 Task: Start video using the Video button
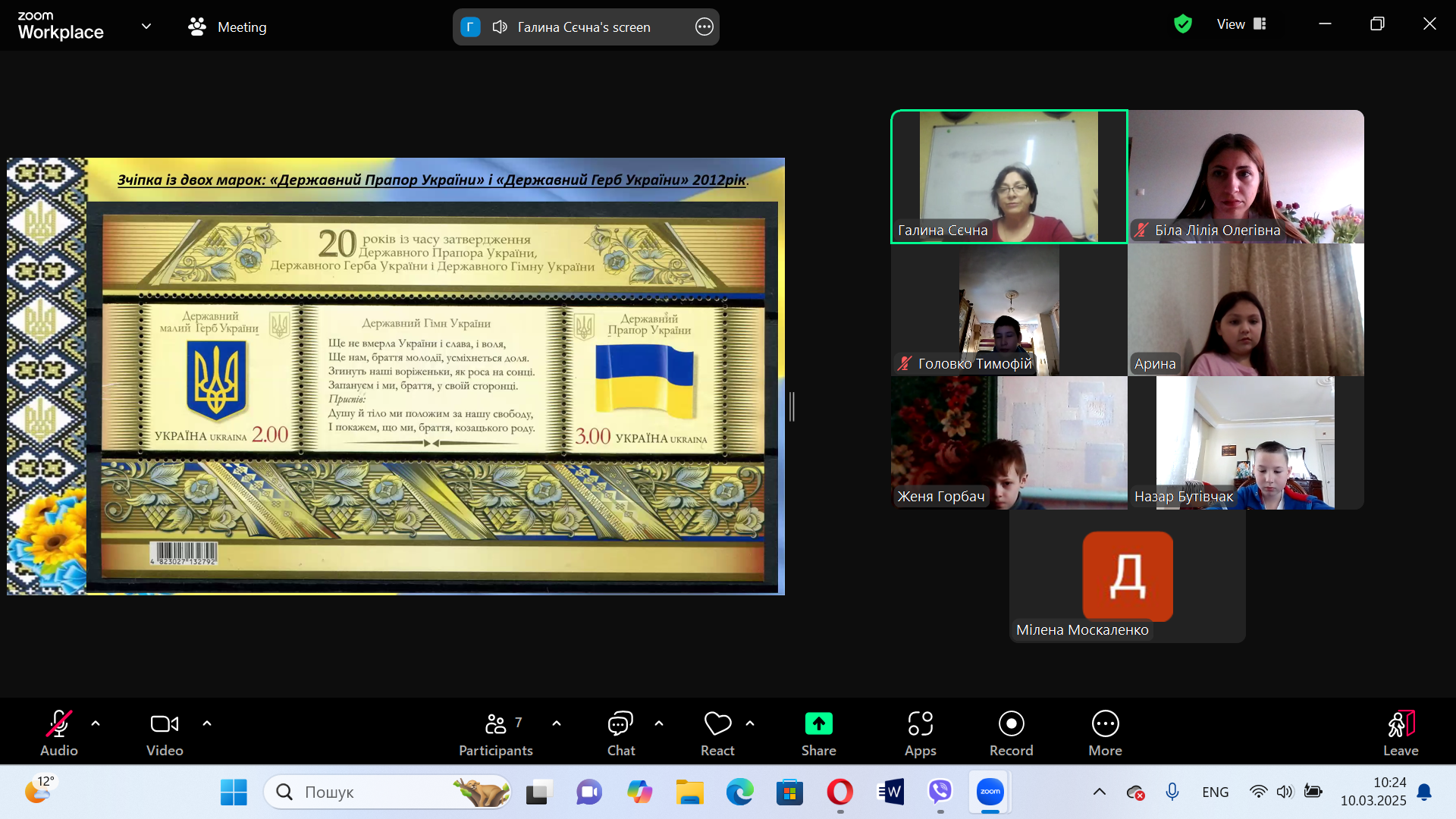[x=165, y=733]
